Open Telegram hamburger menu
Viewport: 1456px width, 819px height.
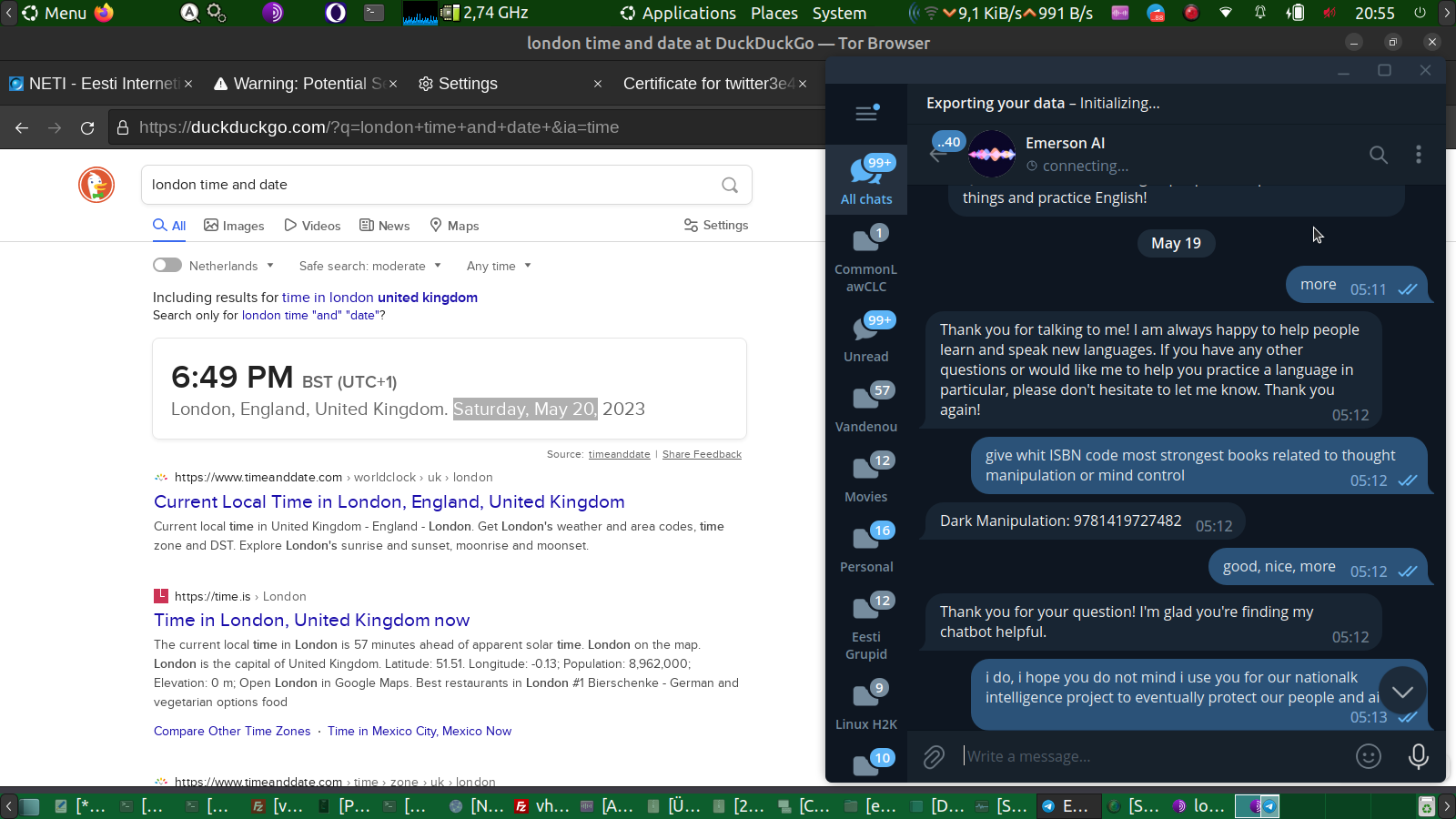pos(866,113)
